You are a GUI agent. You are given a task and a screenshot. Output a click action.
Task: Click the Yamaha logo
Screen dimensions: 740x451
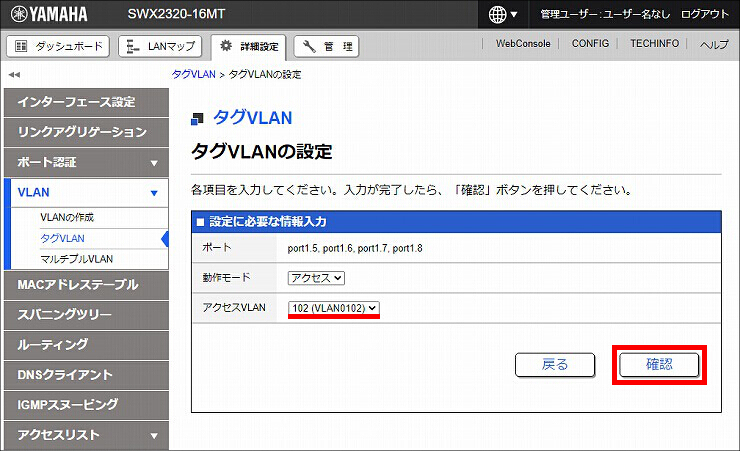click(49, 14)
